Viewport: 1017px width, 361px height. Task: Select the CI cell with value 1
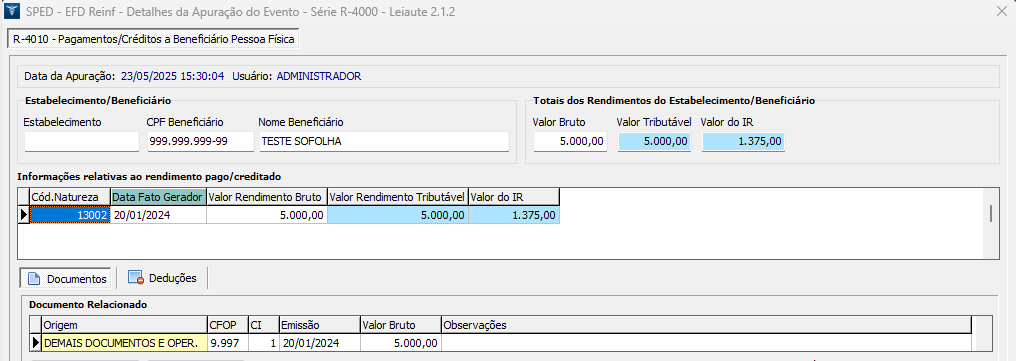point(263,343)
